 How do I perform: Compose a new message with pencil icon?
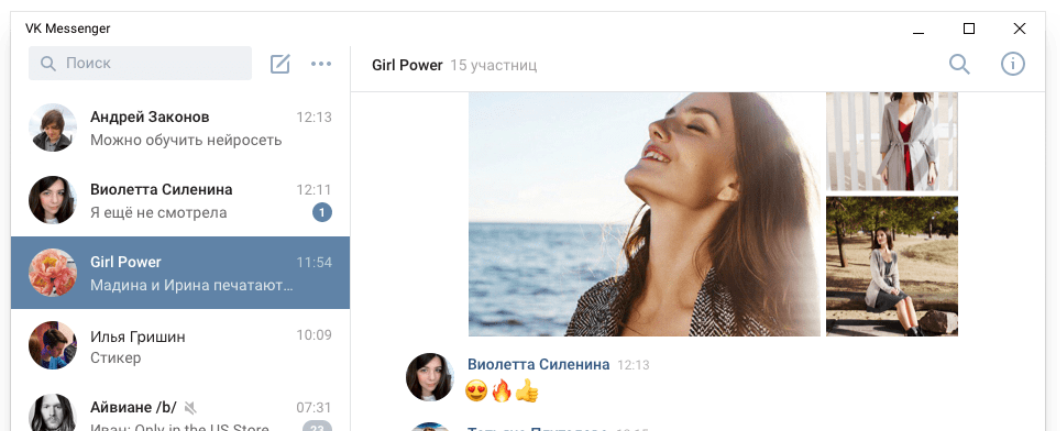(280, 64)
